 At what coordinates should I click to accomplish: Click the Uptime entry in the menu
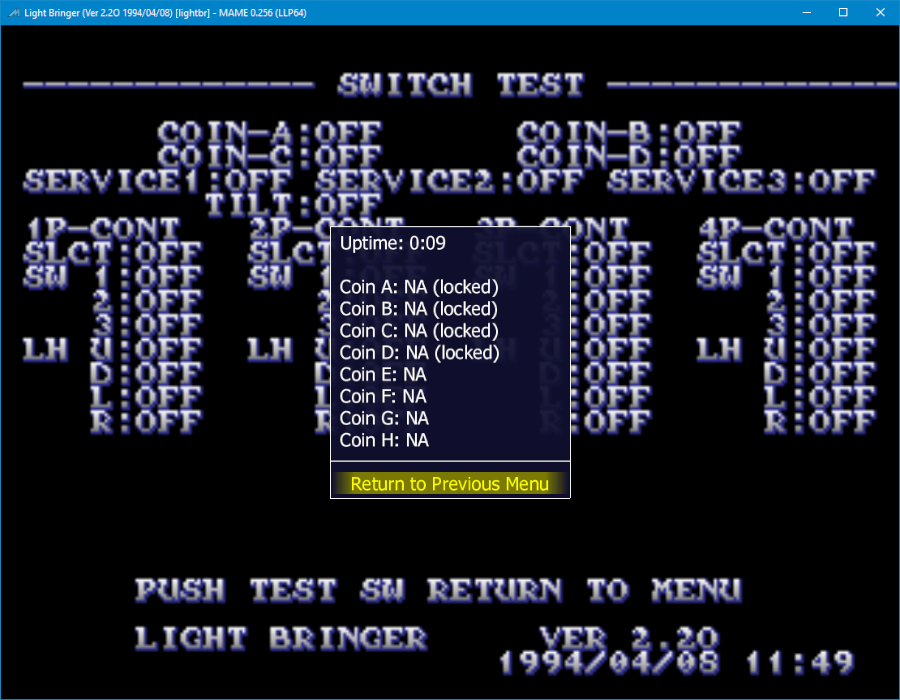click(393, 243)
